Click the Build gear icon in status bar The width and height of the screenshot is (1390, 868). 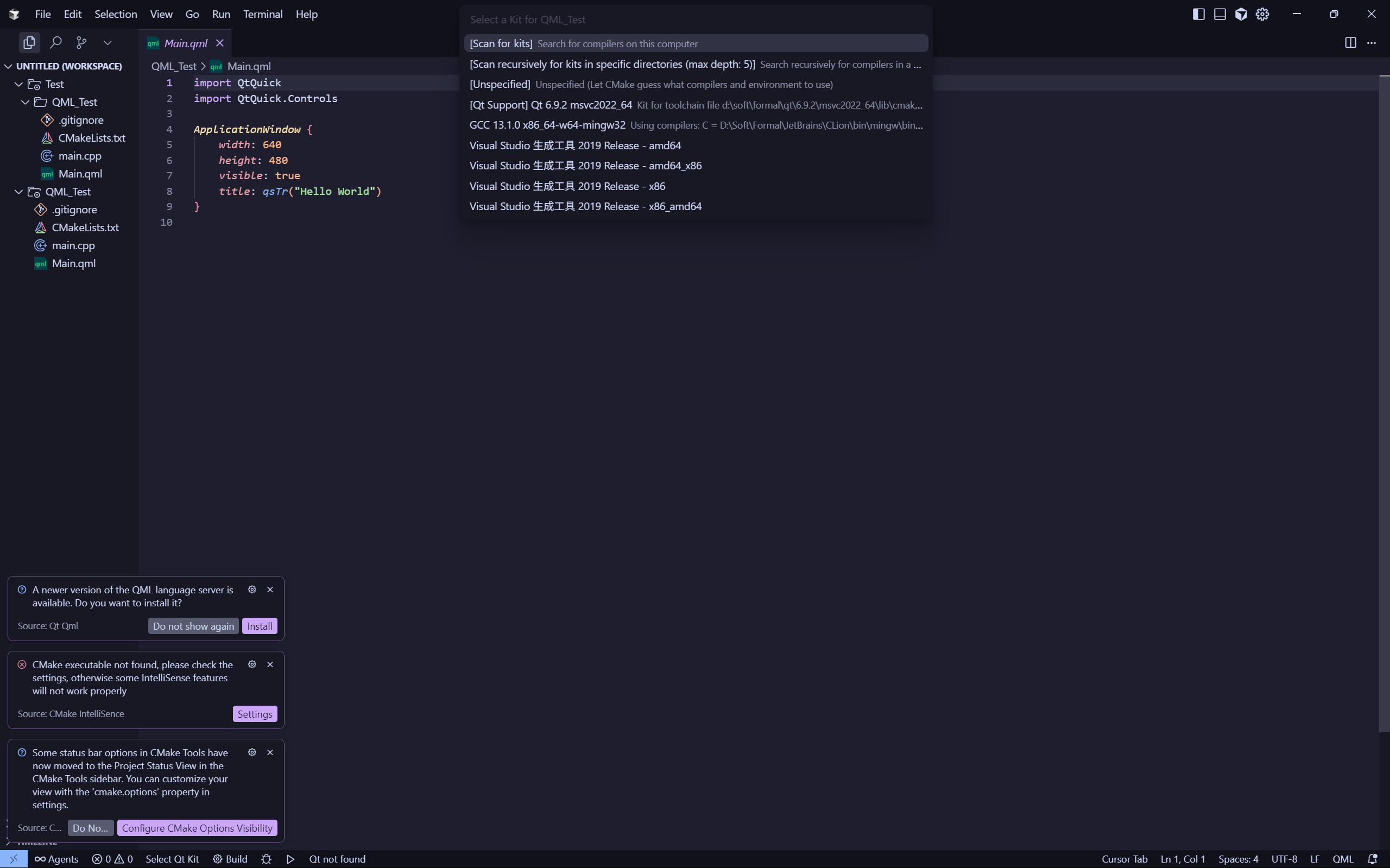(217, 859)
